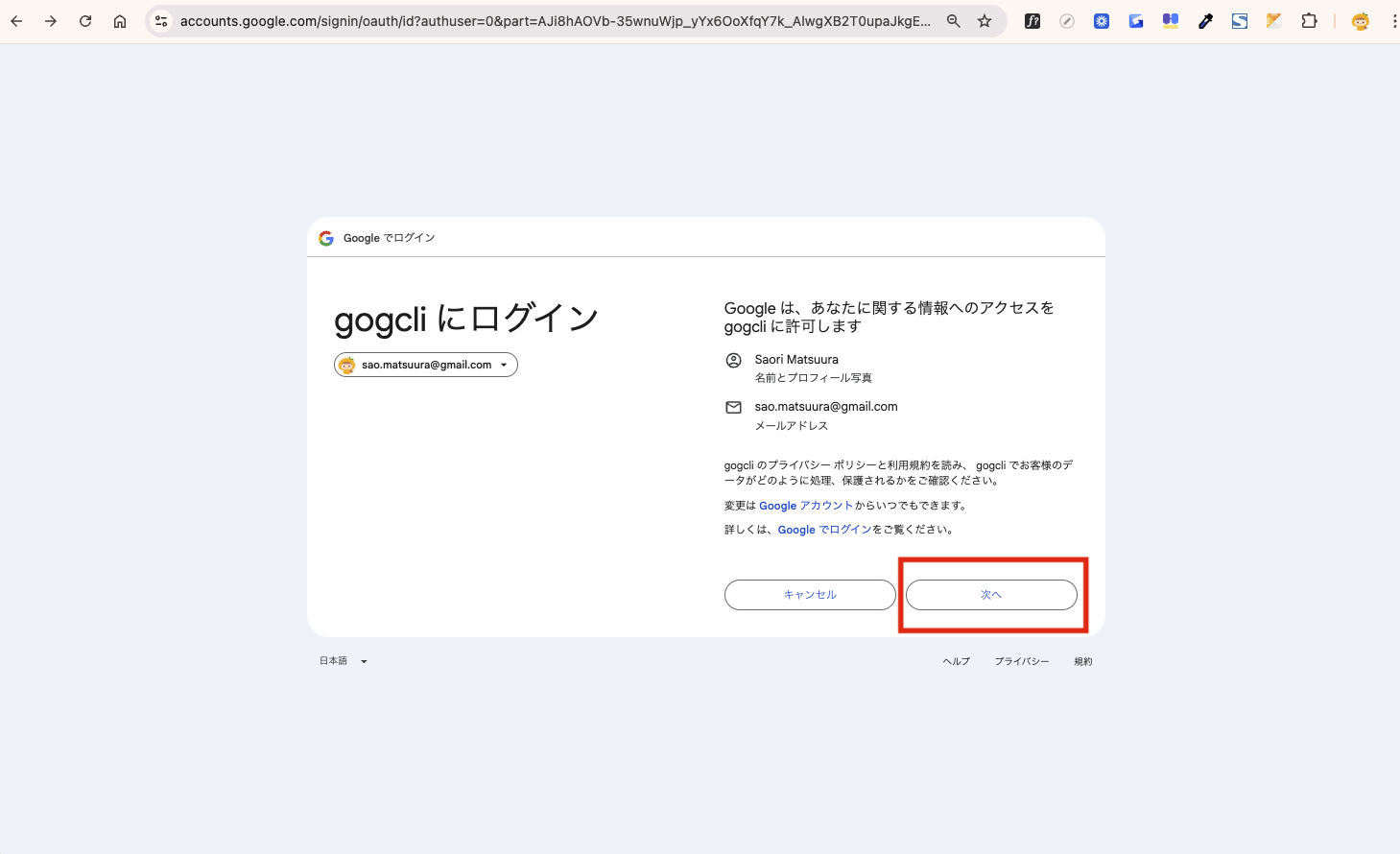Open the purple and yellow panels extension
1400x854 pixels.
pyautogui.click(x=1171, y=21)
